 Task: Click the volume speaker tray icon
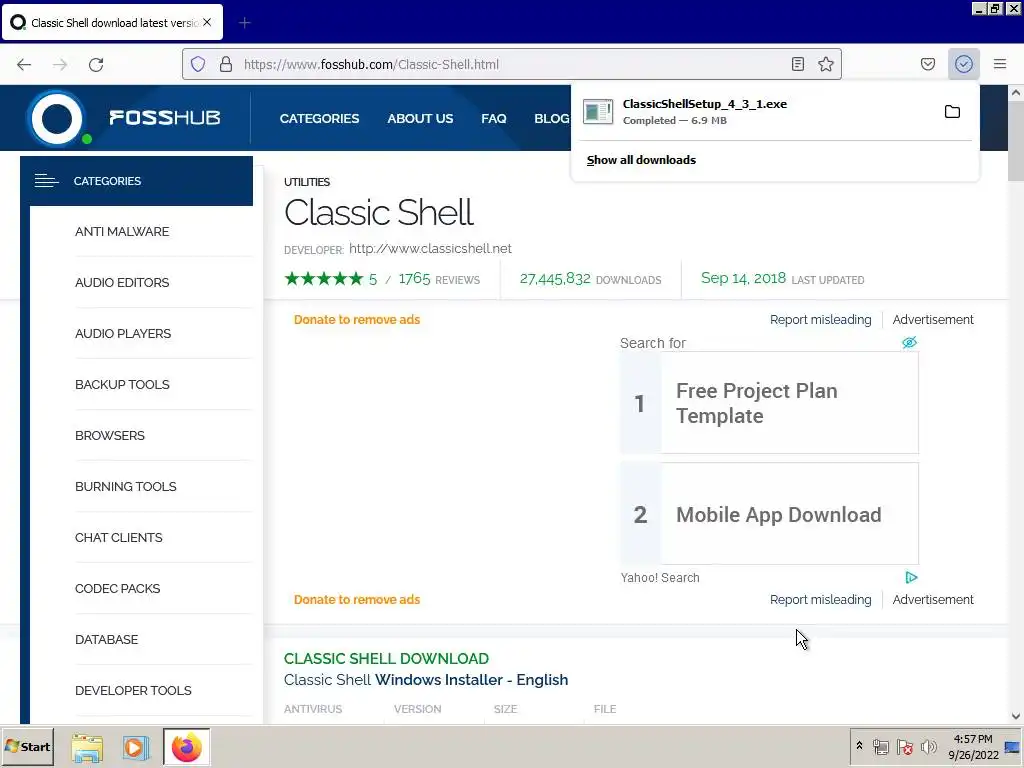tap(928, 747)
